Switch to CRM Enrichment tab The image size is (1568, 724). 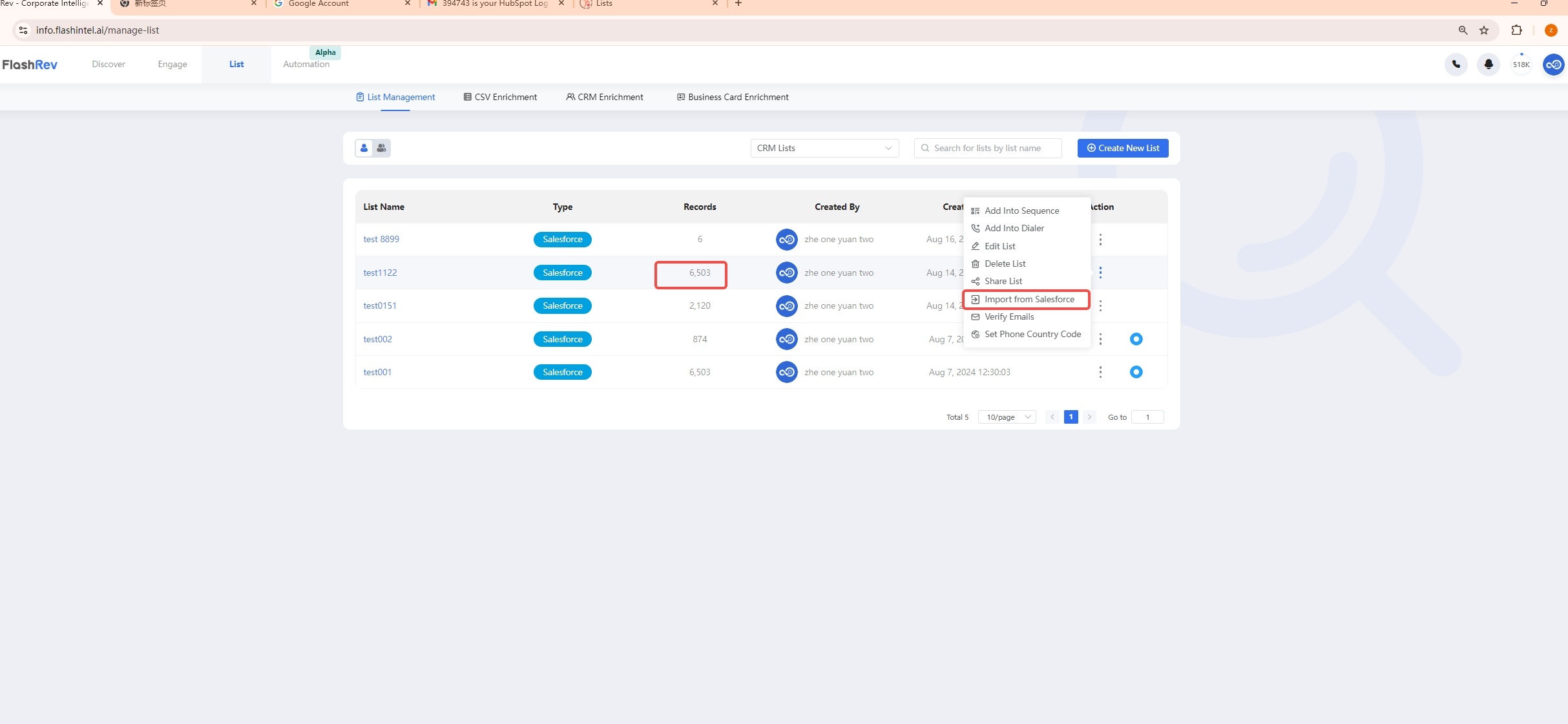605,97
